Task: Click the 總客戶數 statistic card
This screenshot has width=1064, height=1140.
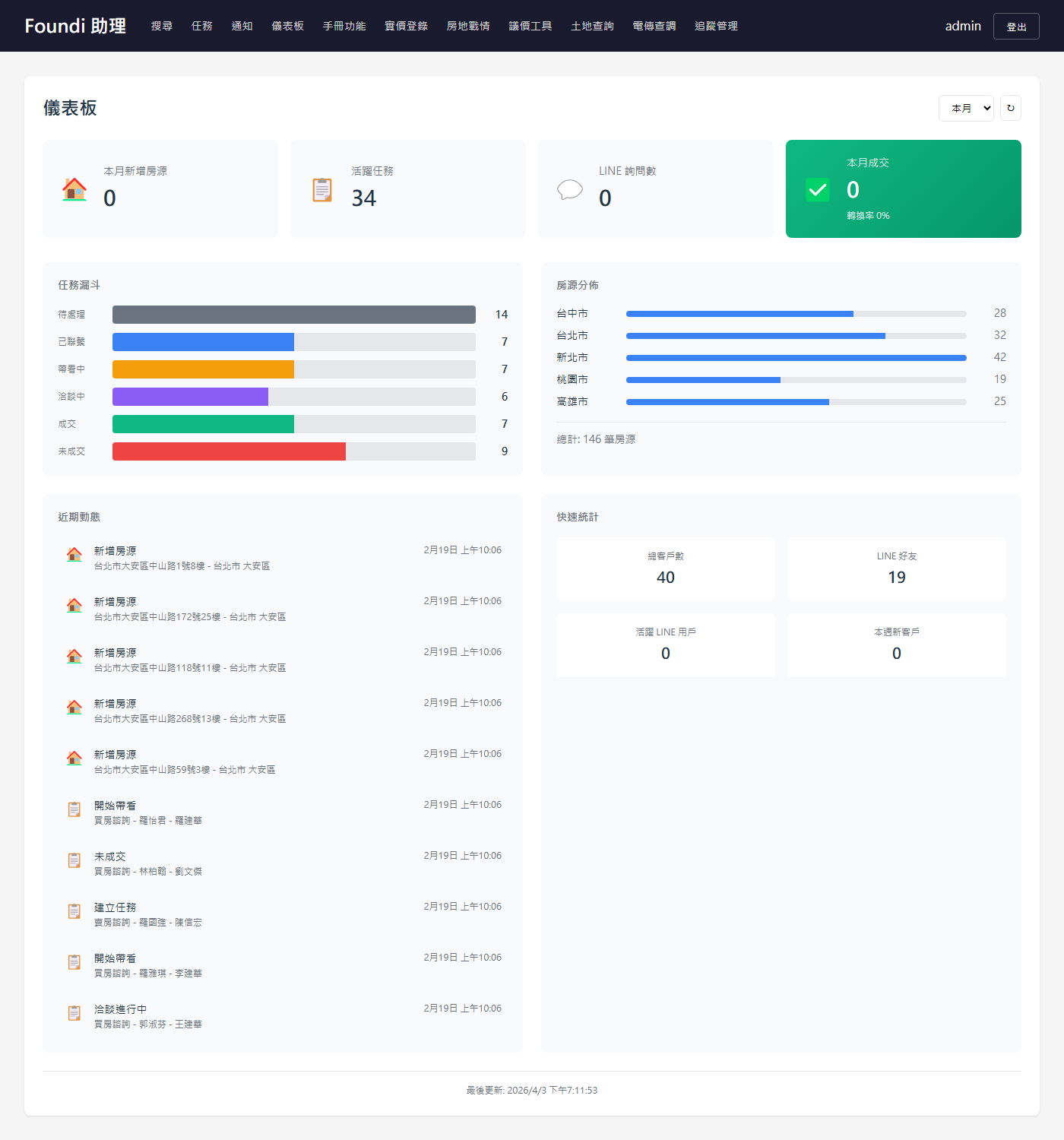Action: (x=666, y=569)
